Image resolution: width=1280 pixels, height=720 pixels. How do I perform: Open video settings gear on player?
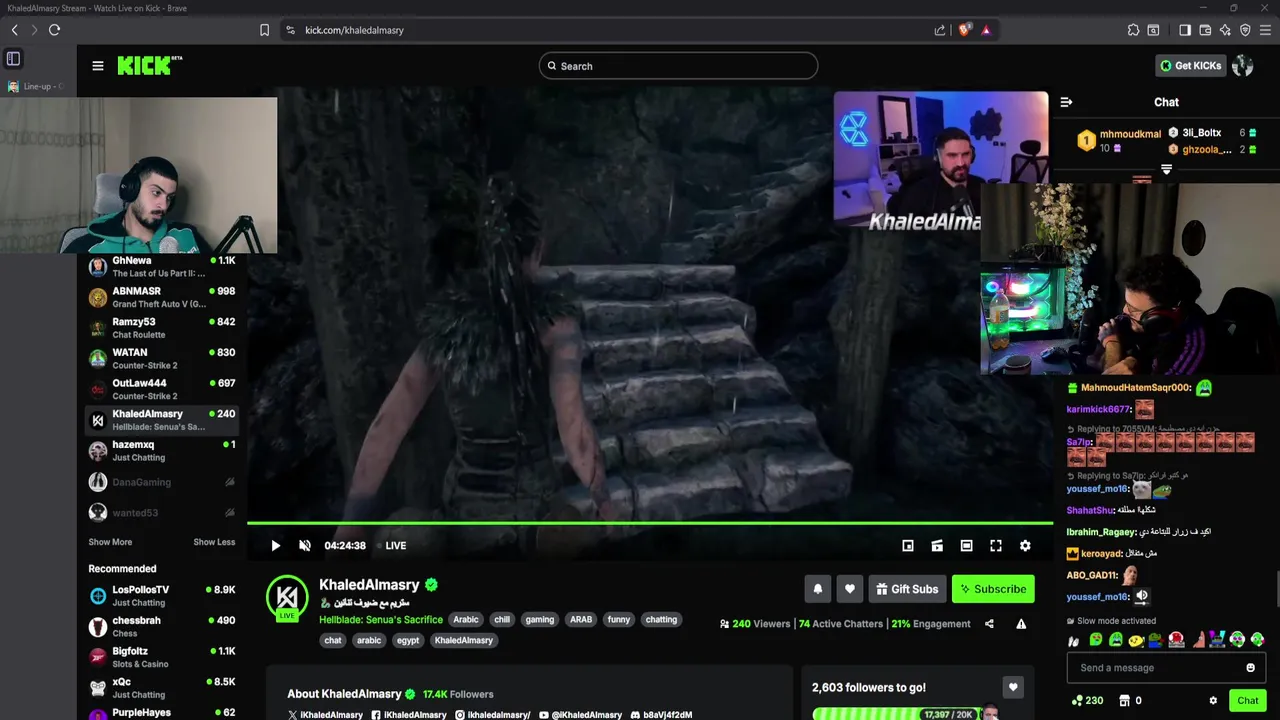pyautogui.click(x=1025, y=546)
